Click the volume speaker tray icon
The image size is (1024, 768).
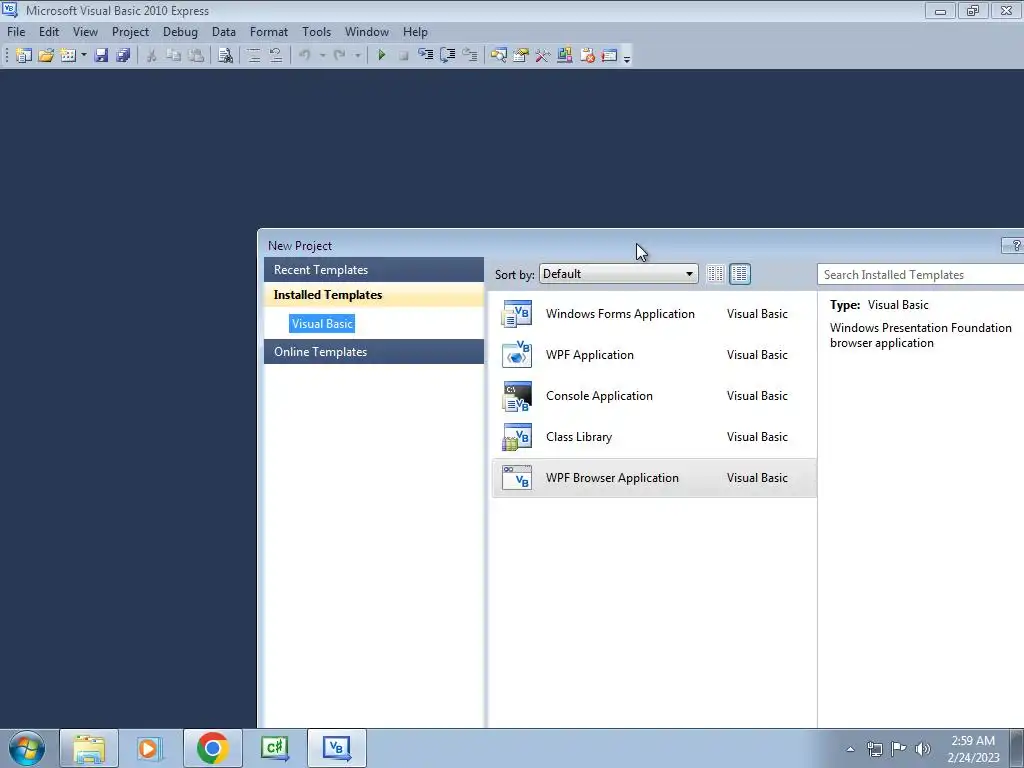pos(923,749)
